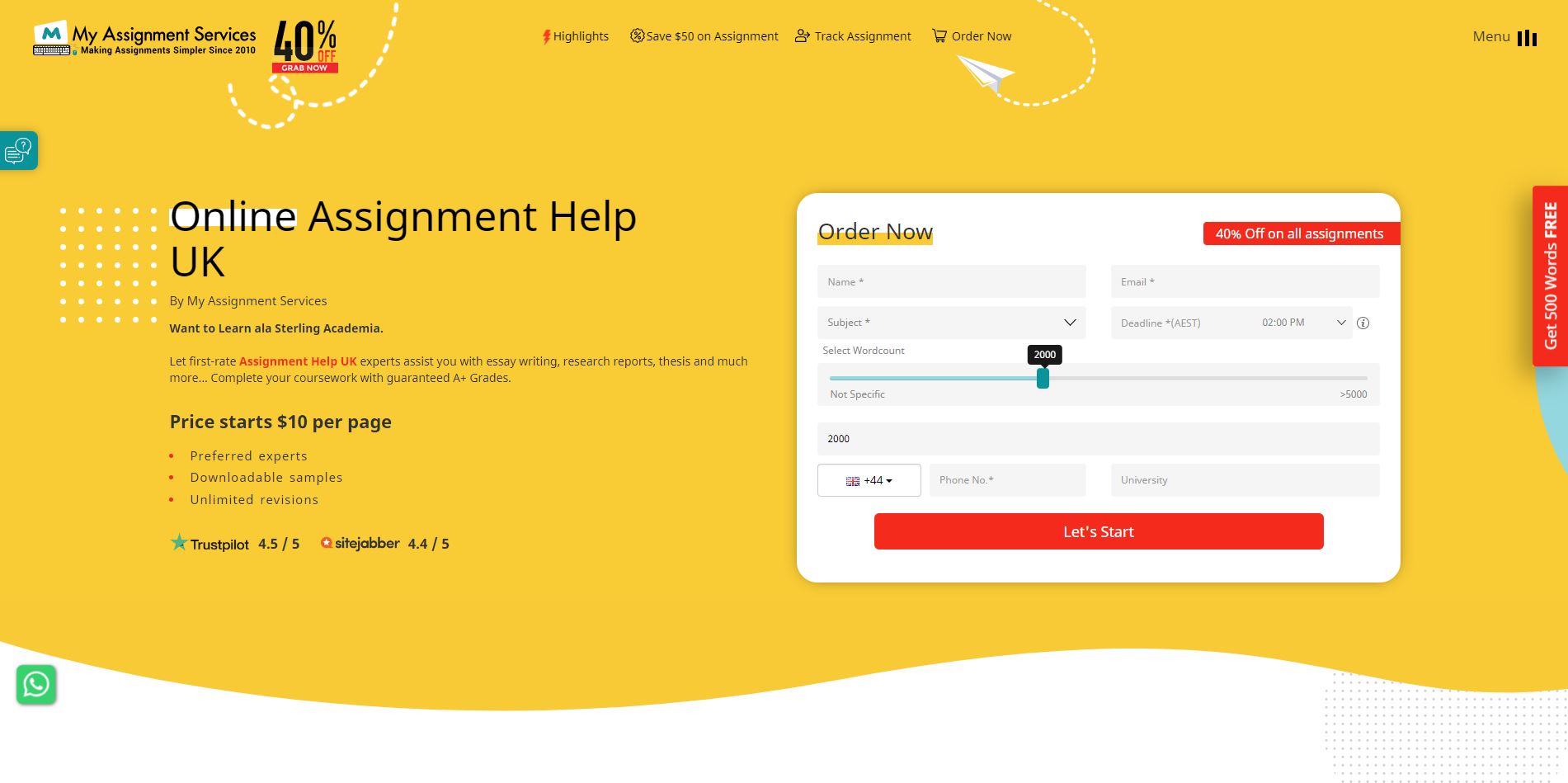Open Highlights in top navigation

pyautogui.click(x=576, y=36)
